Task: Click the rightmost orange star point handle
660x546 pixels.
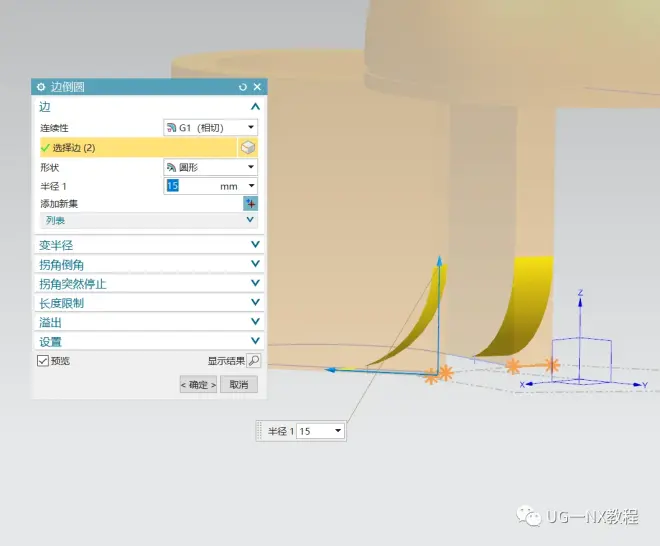Action: [x=551, y=365]
